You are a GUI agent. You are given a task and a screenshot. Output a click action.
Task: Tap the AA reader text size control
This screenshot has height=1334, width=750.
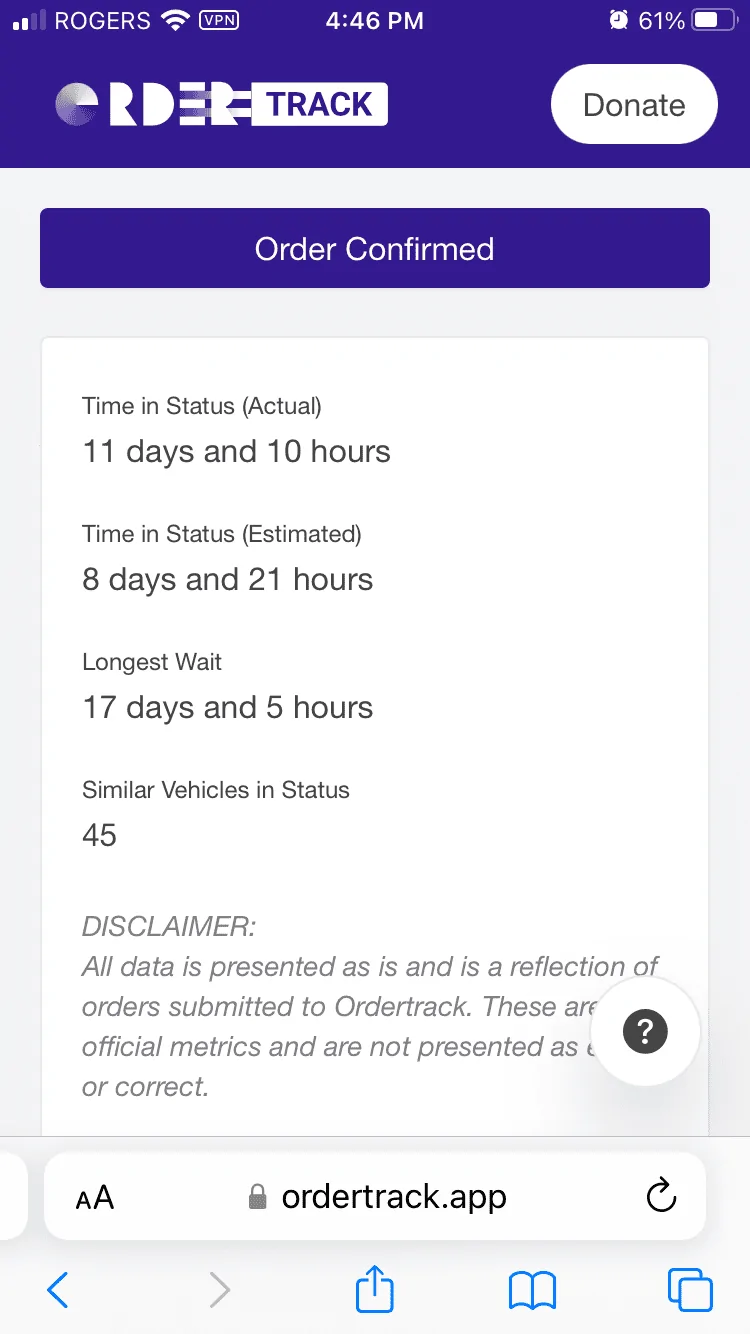pos(95,1197)
